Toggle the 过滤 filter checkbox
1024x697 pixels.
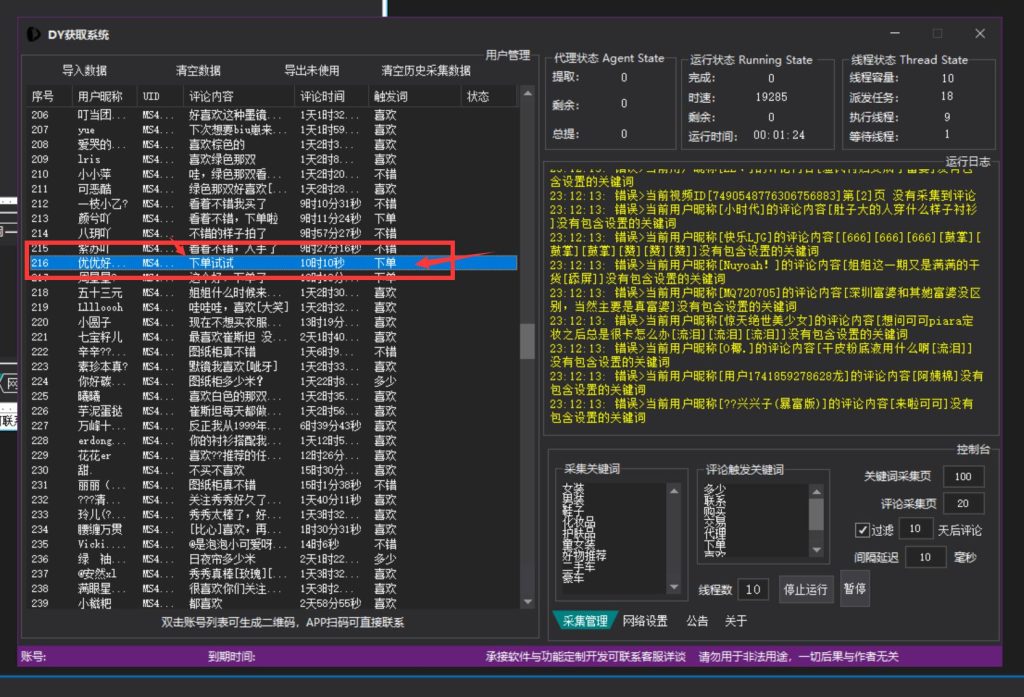pos(862,529)
